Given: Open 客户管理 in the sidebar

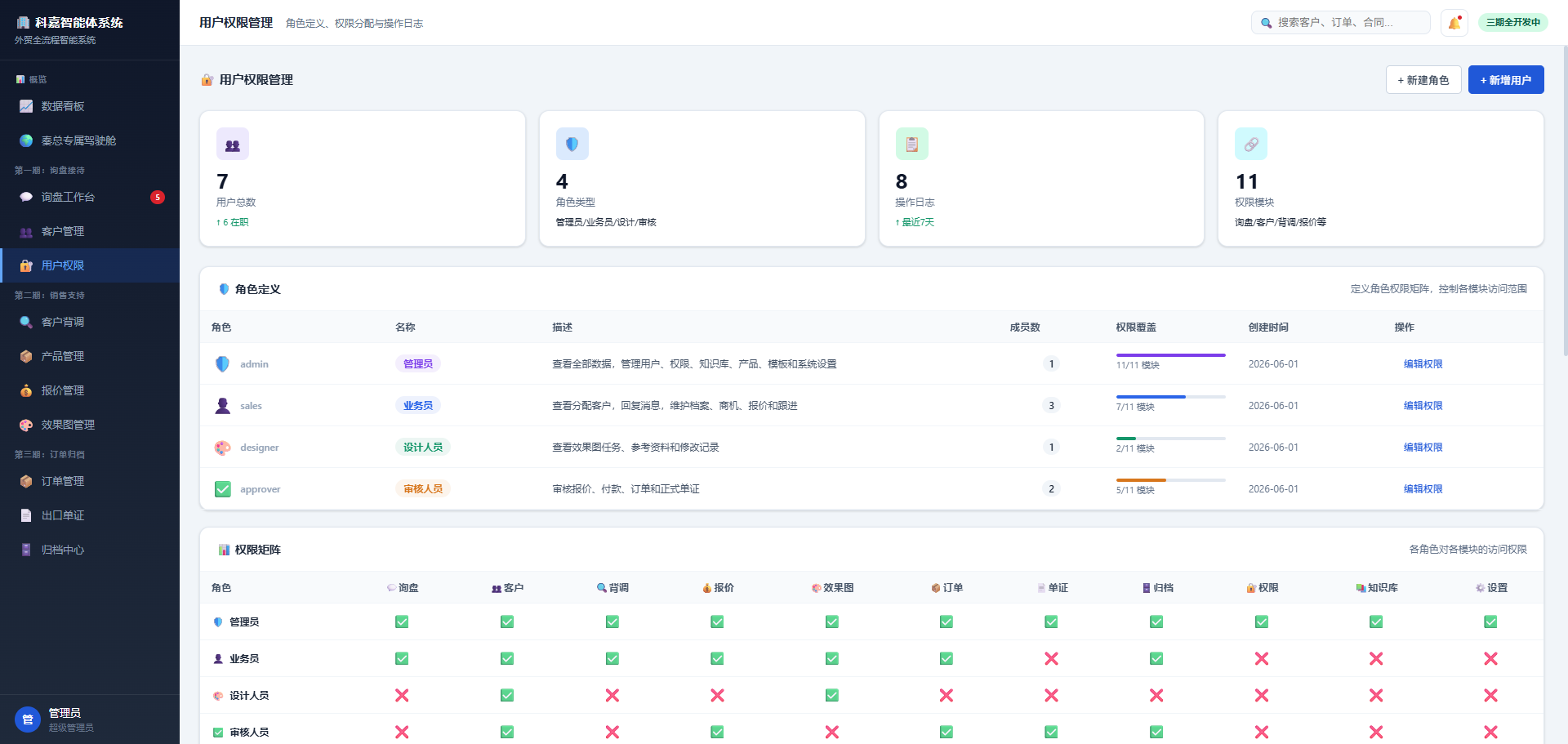Looking at the screenshot, I should click(90, 231).
